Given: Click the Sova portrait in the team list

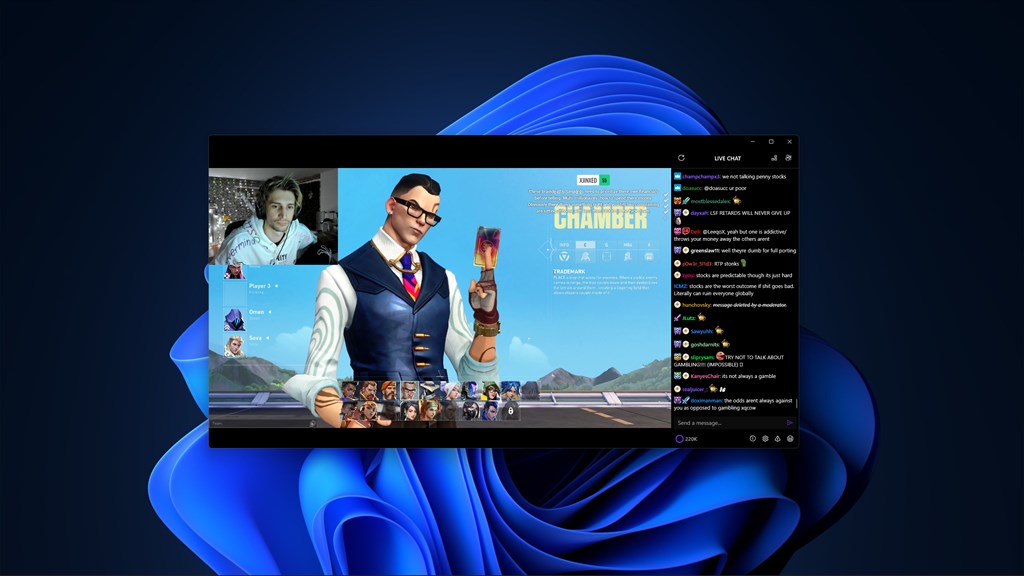Looking at the screenshot, I should (x=234, y=345).
